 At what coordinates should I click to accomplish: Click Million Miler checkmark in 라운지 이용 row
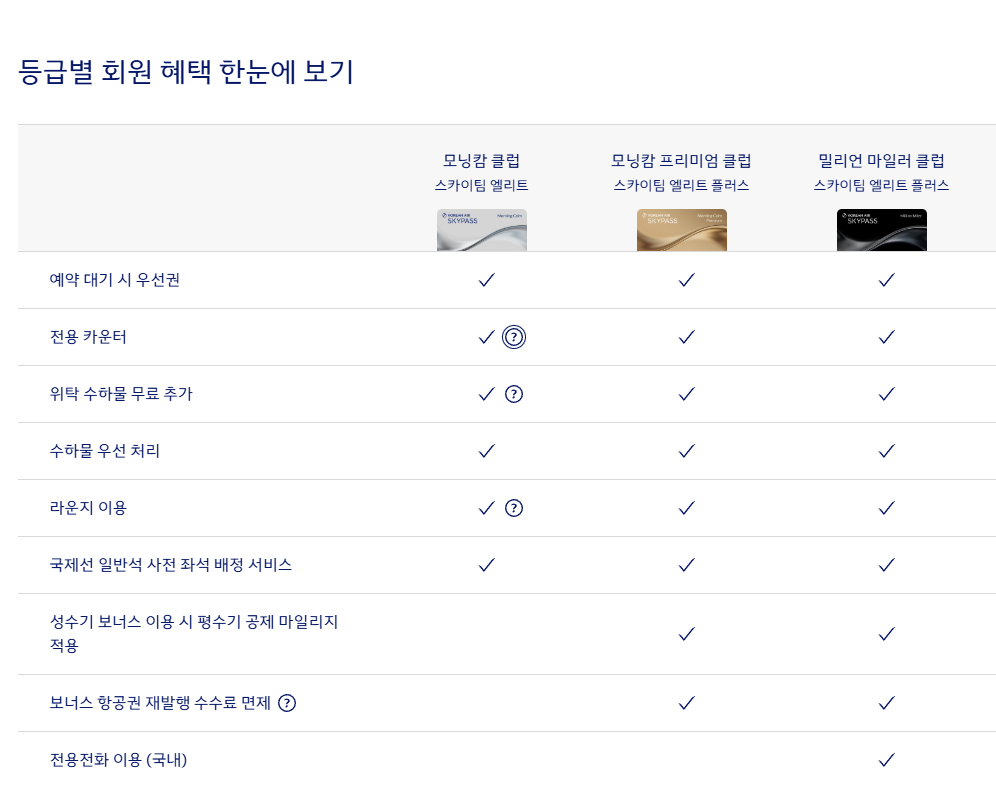tap(886, 508)
